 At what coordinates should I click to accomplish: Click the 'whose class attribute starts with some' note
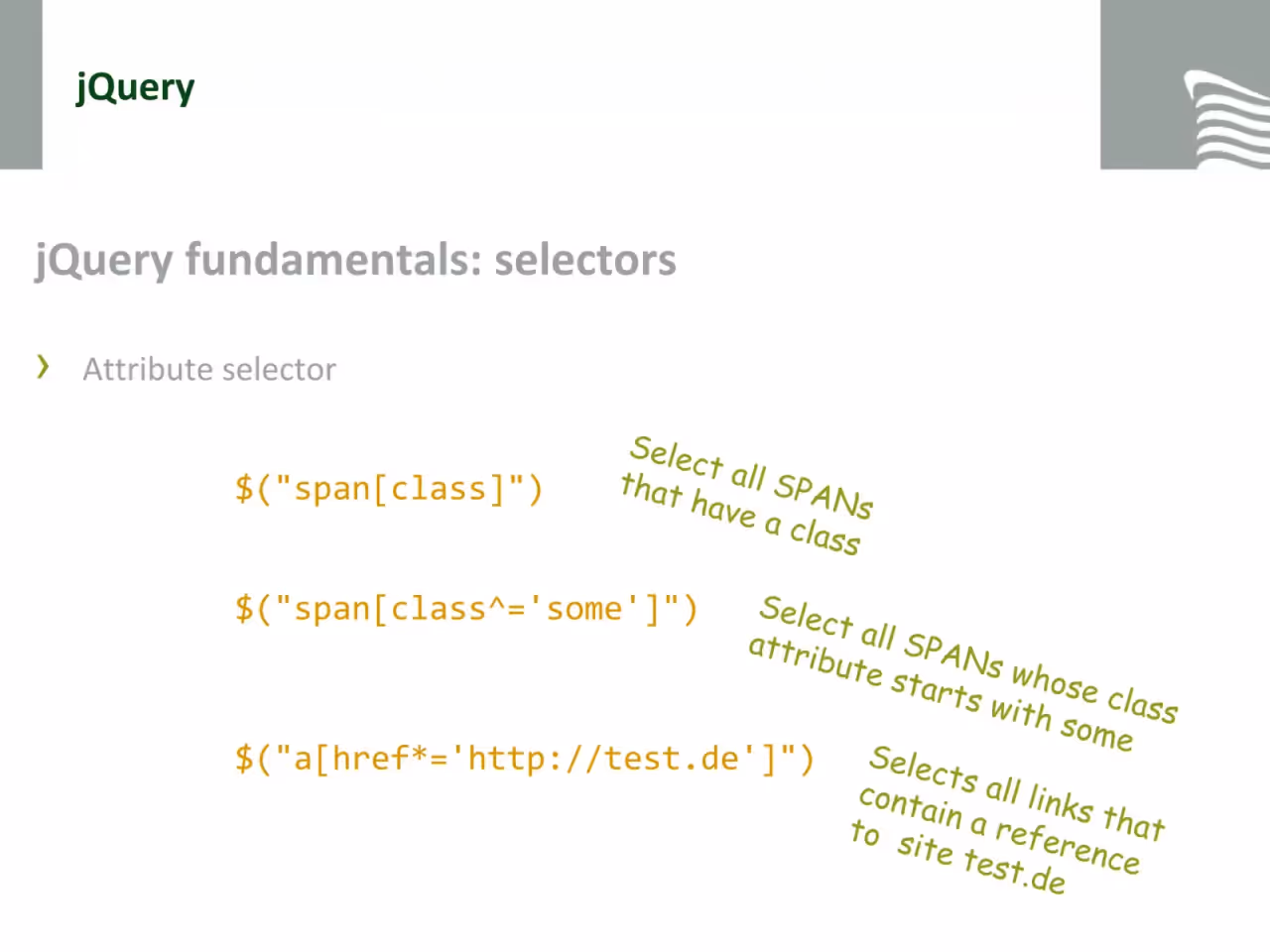(x=962, y=673)
